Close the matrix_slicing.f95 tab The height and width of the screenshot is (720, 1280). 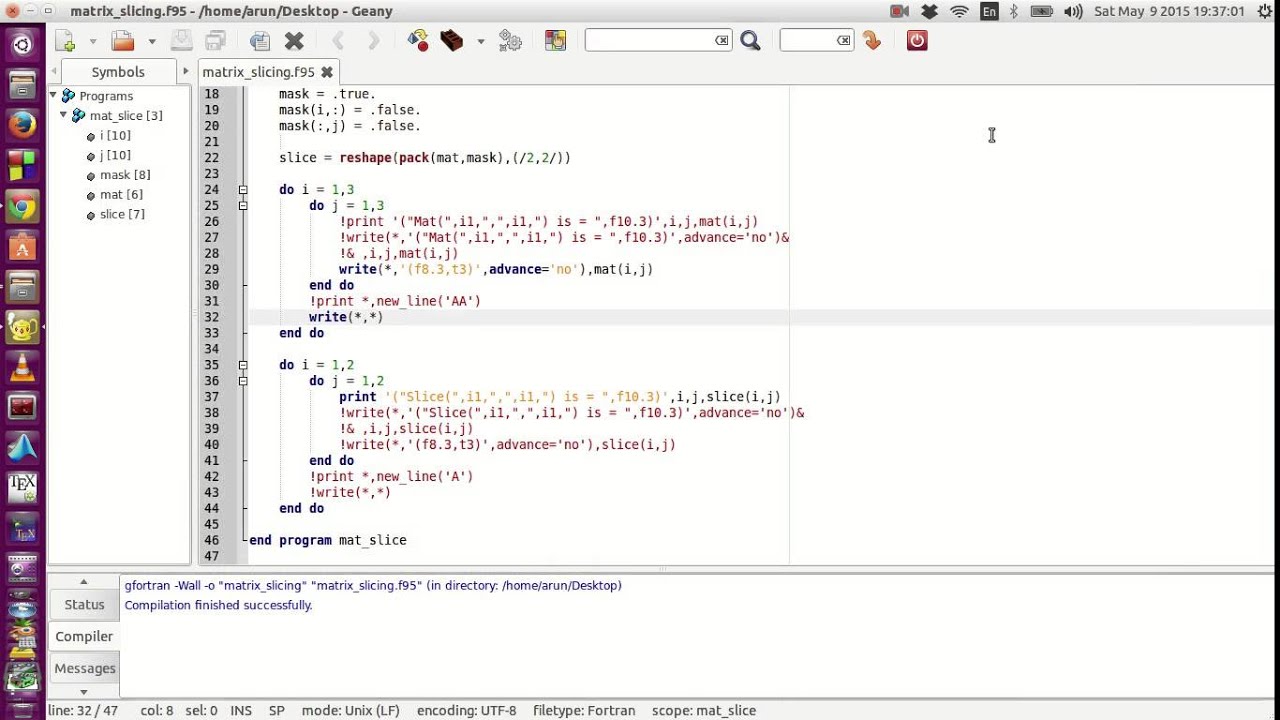click(327, 72)
